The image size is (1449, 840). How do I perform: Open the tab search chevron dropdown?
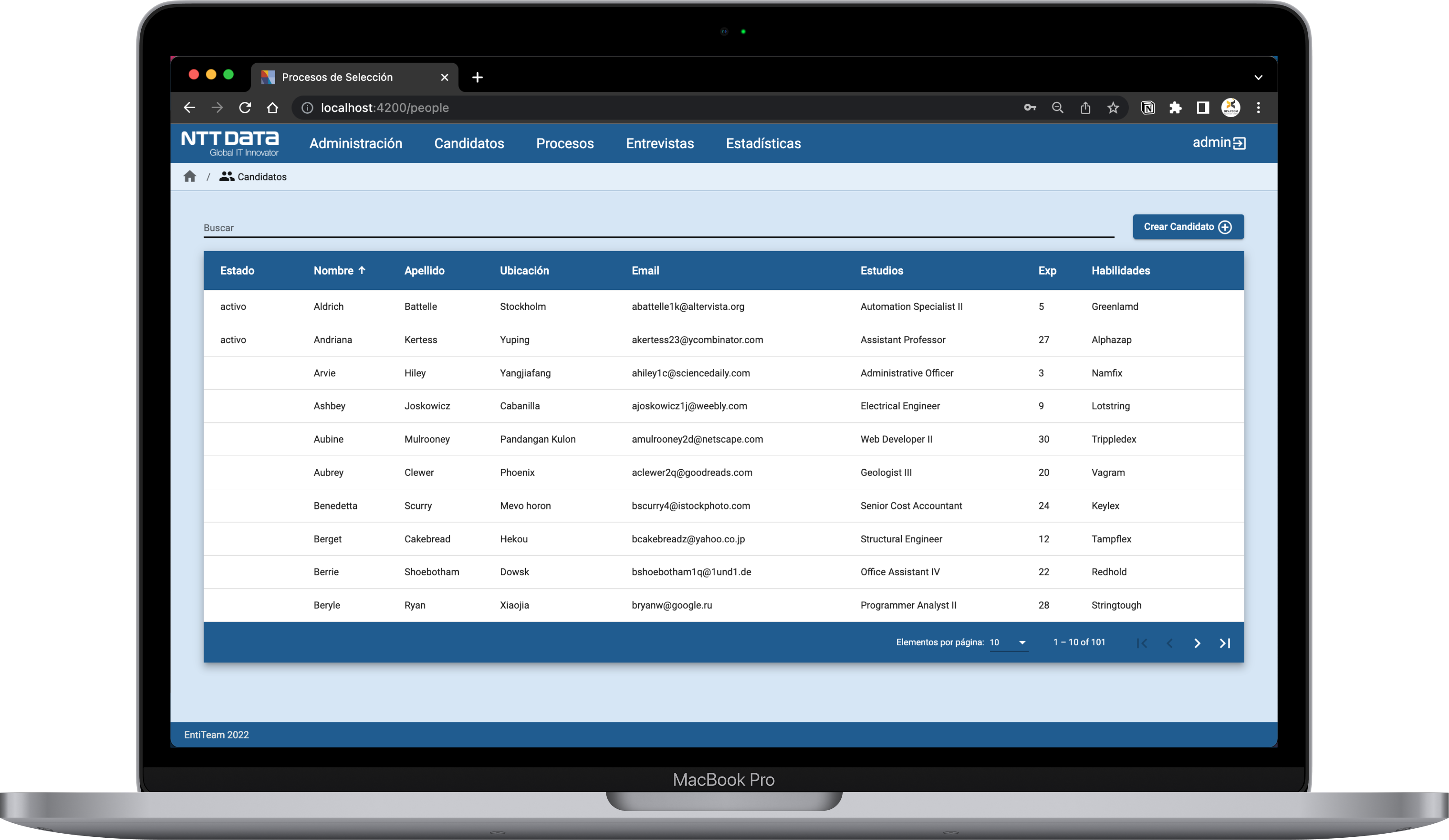[x=1258, y=77]
